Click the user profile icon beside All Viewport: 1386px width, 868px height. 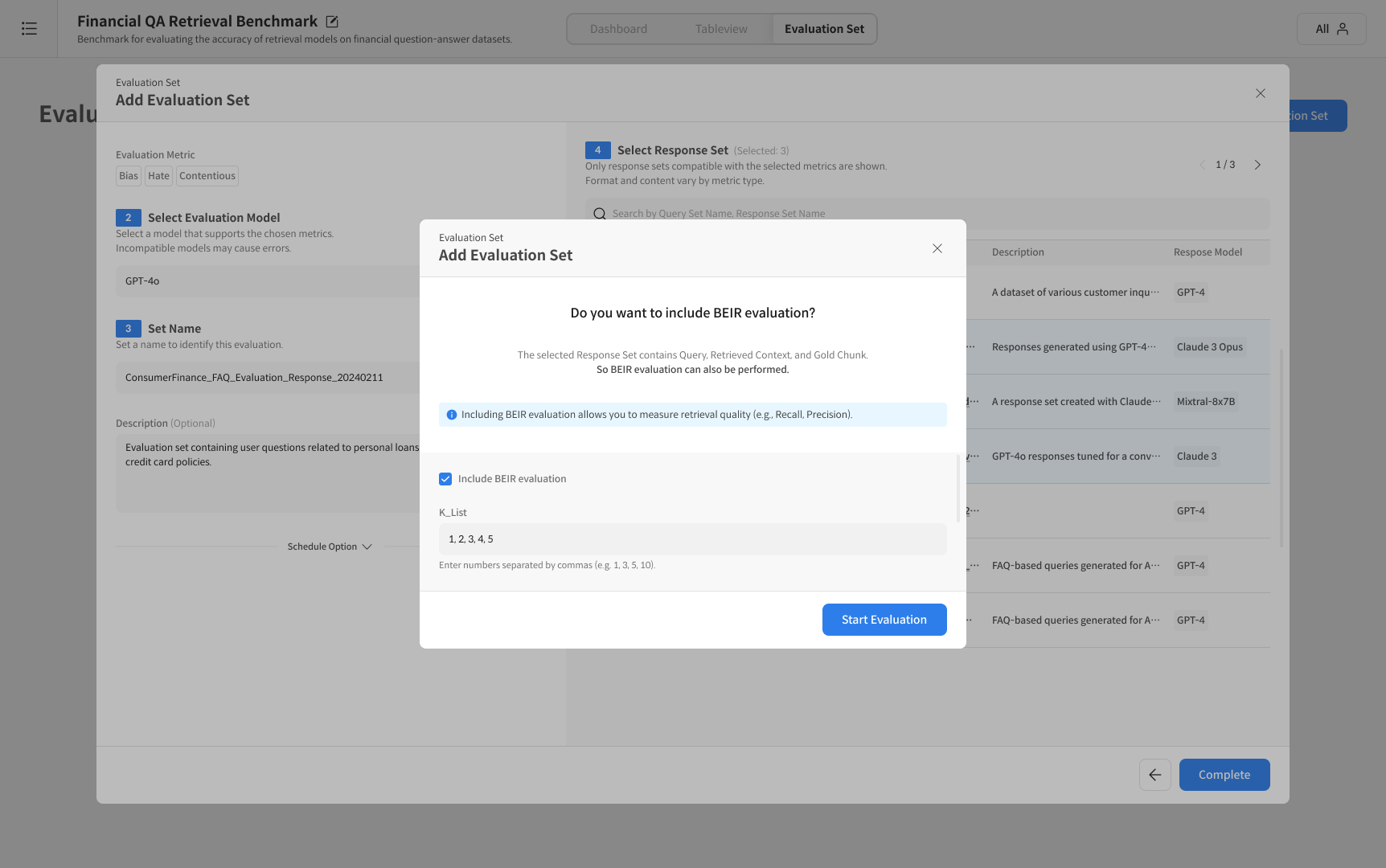1343,29
